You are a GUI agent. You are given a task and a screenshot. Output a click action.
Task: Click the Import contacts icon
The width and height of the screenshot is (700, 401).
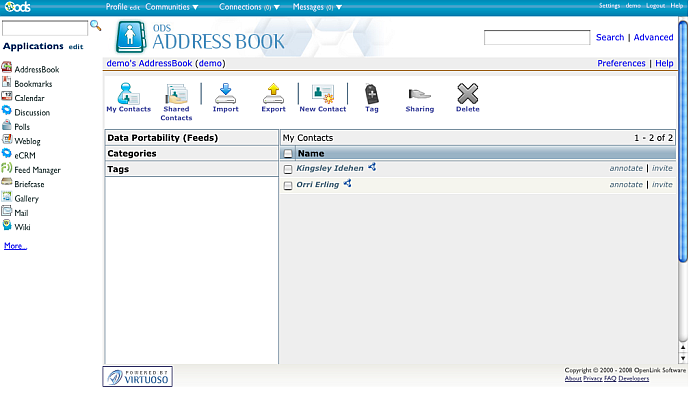[225, 95]
